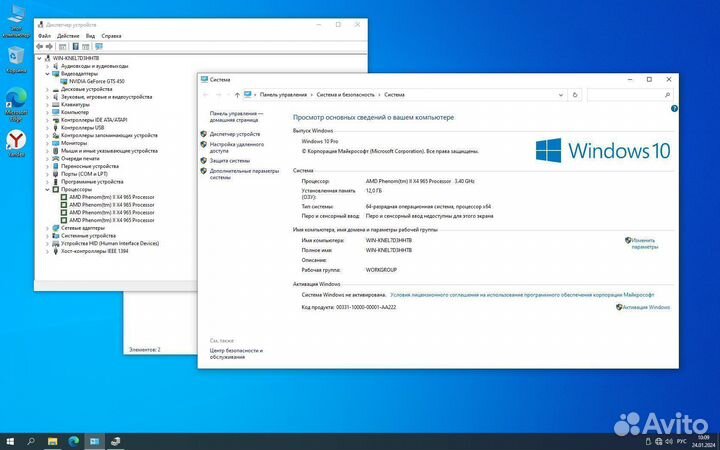Select Устройства HID (Human Interface Devices)

click(110, 243)
